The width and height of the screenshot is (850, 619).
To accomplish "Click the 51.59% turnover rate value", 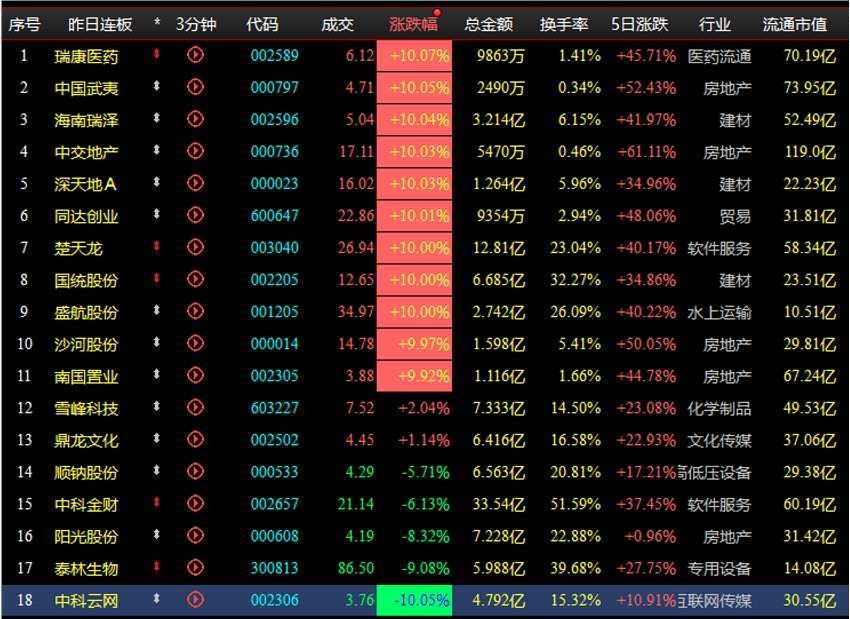I will [x=576, y=504].
